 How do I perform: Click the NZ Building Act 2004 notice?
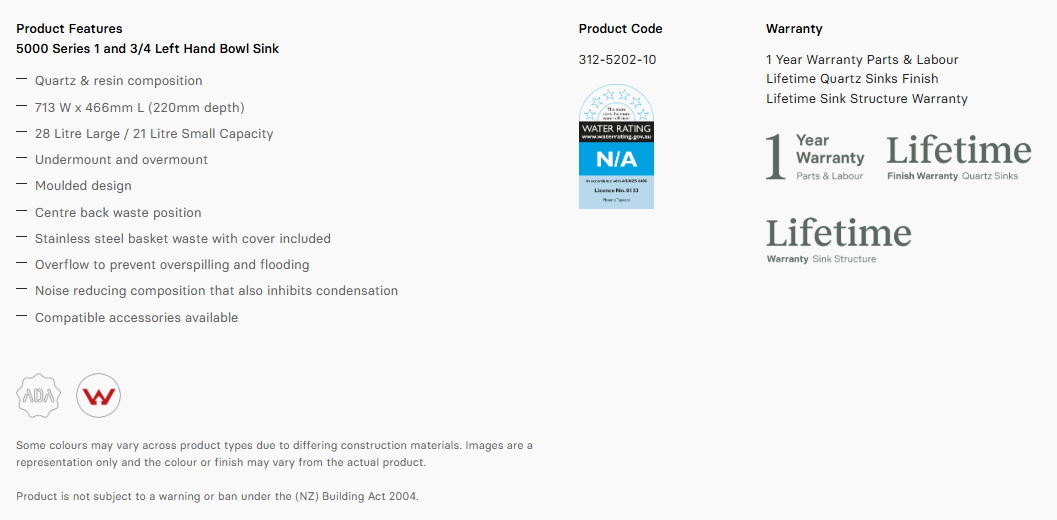pyautogui.click(x=217, y=496)
